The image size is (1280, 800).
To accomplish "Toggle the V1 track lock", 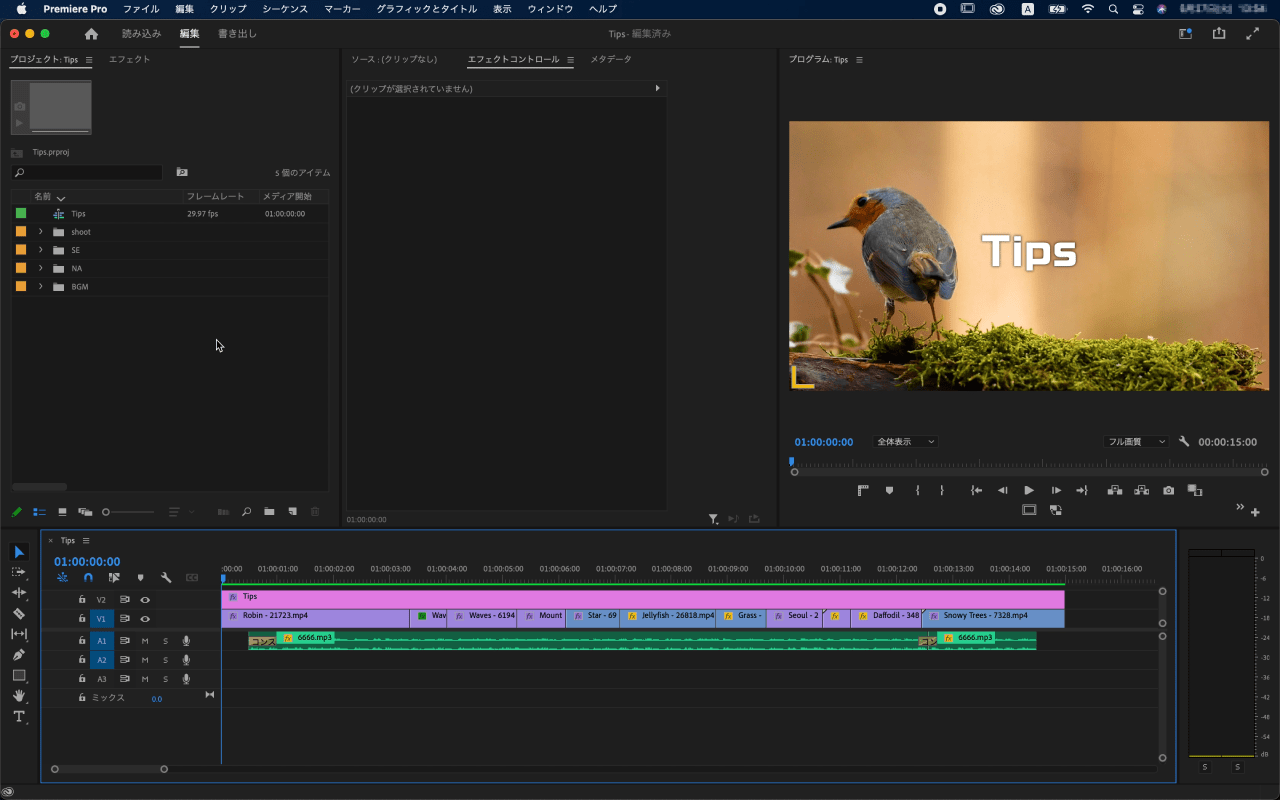I will (x=82, y=619).
